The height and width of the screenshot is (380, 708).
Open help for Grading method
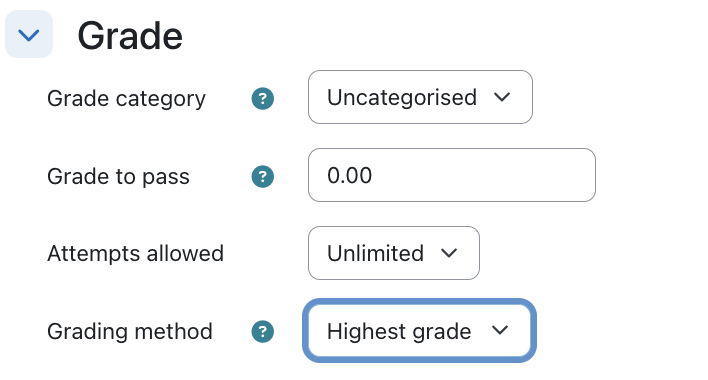[263, 332]
